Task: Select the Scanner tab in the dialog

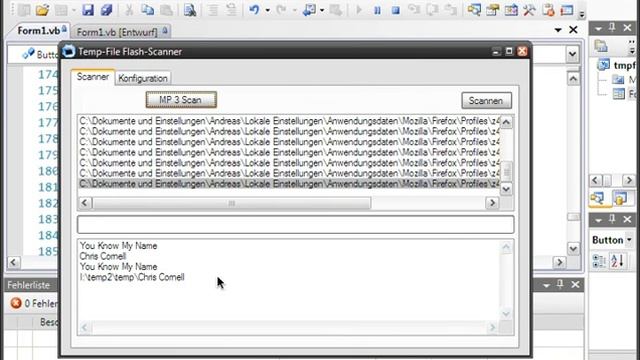Action: point(93,77)
